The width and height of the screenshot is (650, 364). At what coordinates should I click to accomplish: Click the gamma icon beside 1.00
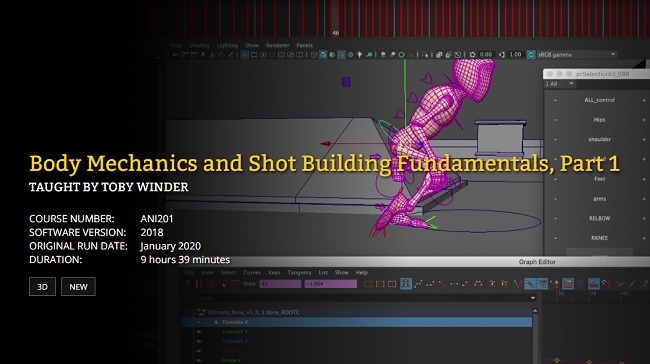(502, 55)
